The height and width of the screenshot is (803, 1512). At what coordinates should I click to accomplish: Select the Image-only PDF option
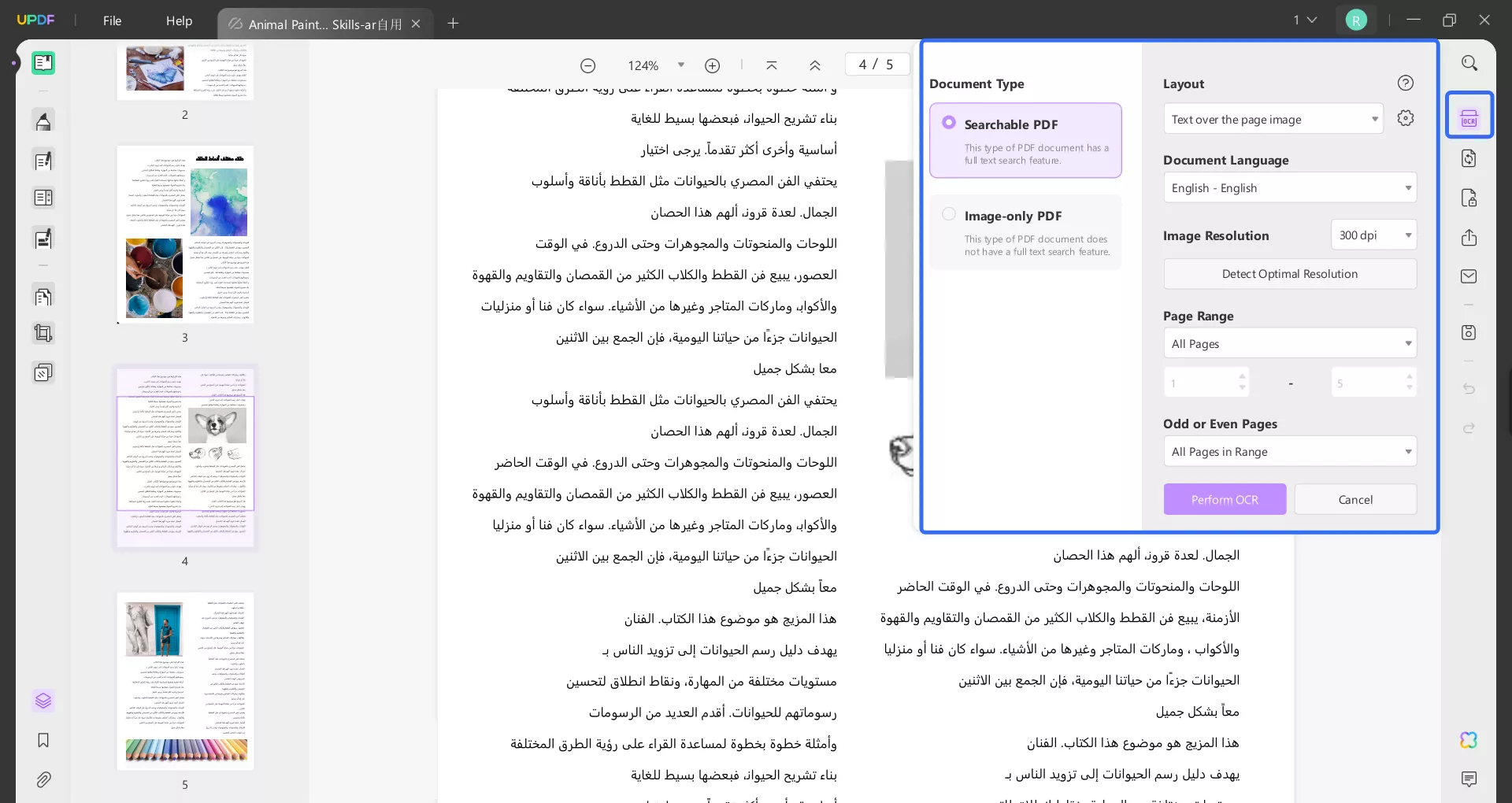(1025, 231)
